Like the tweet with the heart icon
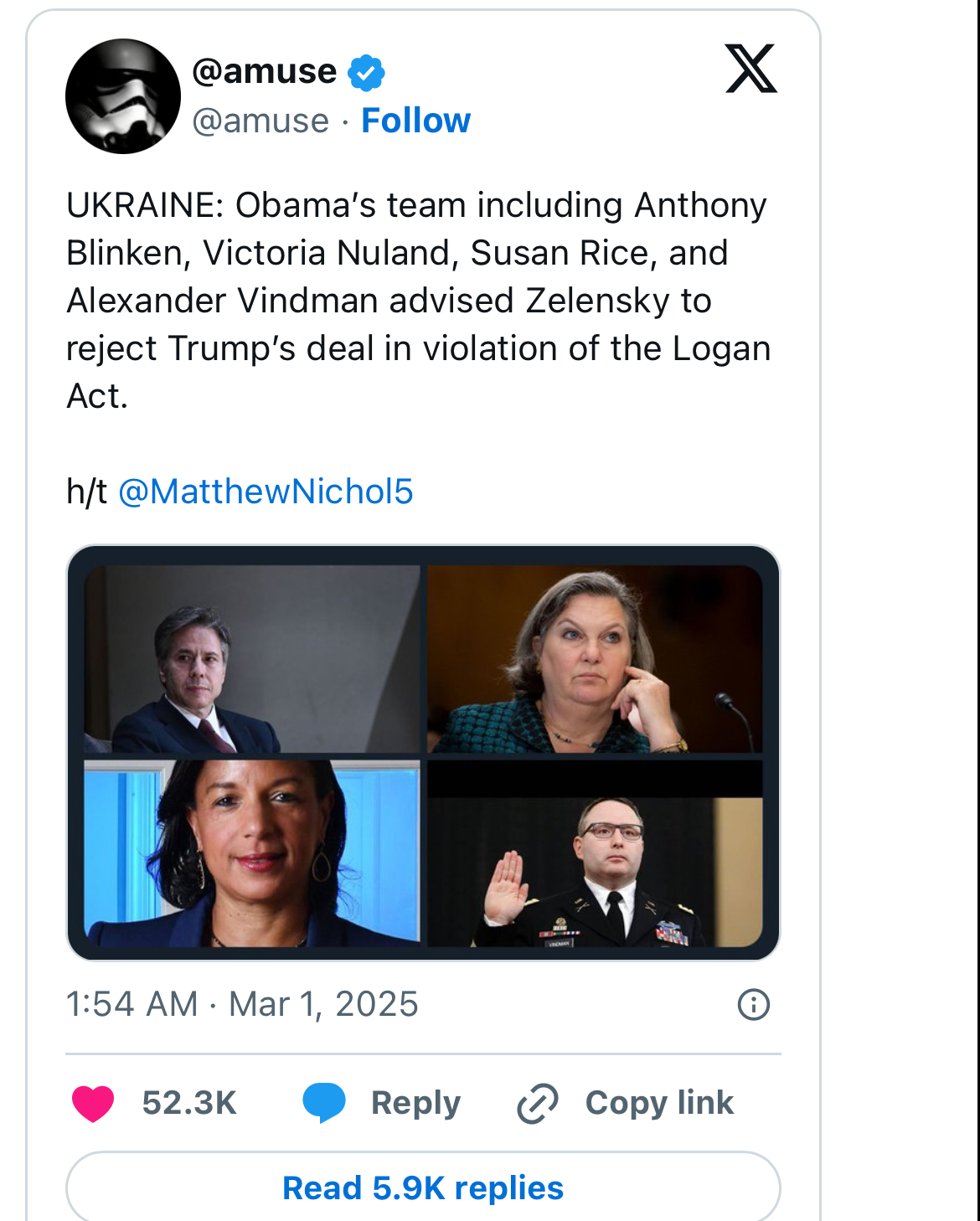The height and width of the screenshot is (1221, 980). 93,1103
